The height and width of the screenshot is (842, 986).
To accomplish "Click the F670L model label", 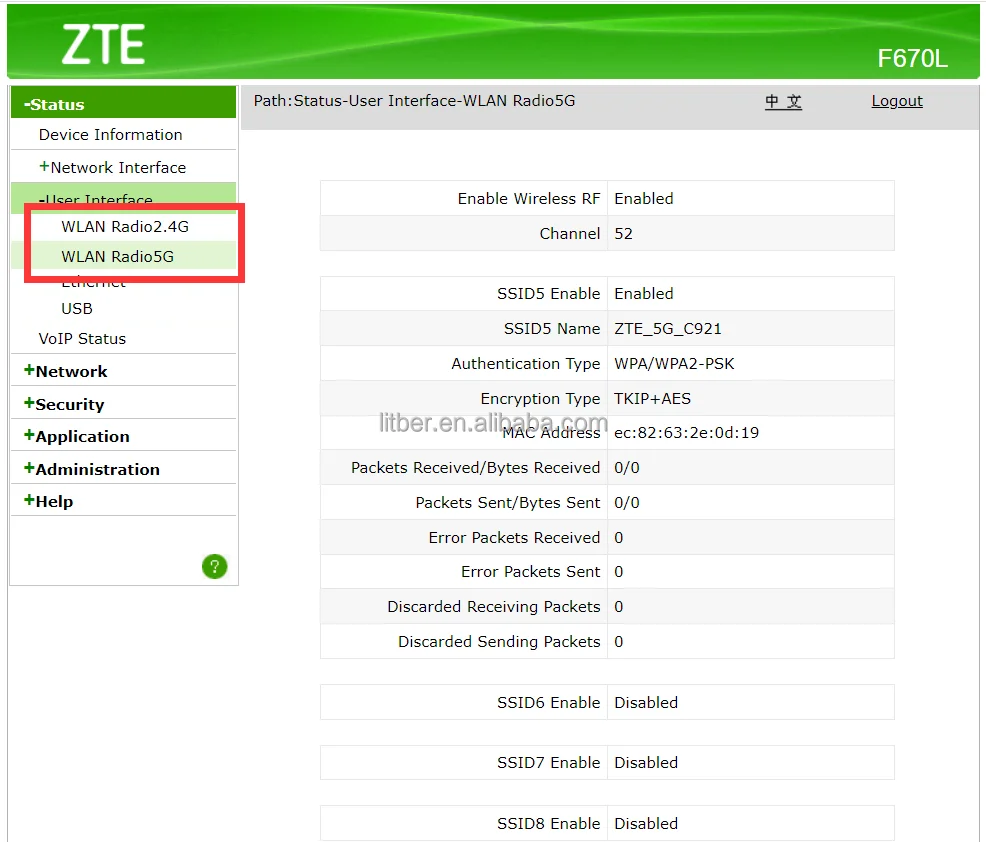I will [912, 58].
